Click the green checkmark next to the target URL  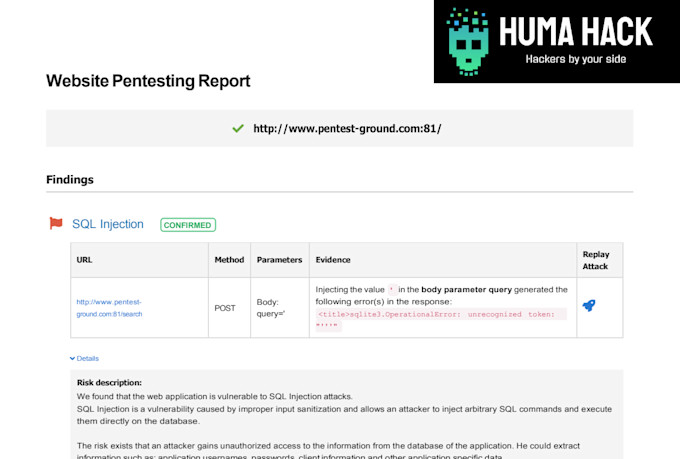click(238, 128)
